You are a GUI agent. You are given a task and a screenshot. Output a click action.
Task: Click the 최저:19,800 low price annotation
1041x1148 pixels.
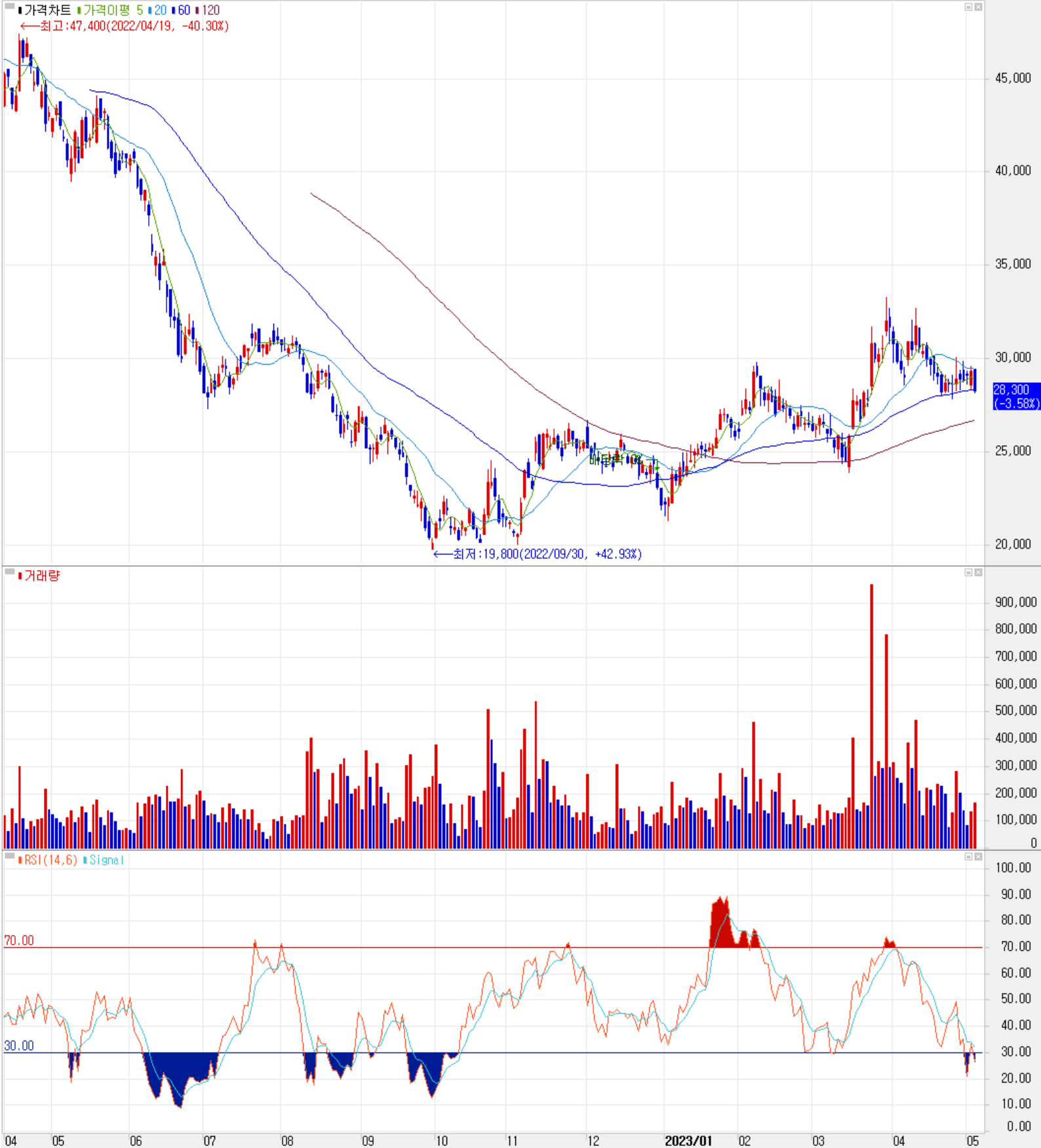click(x=538, y=554)
